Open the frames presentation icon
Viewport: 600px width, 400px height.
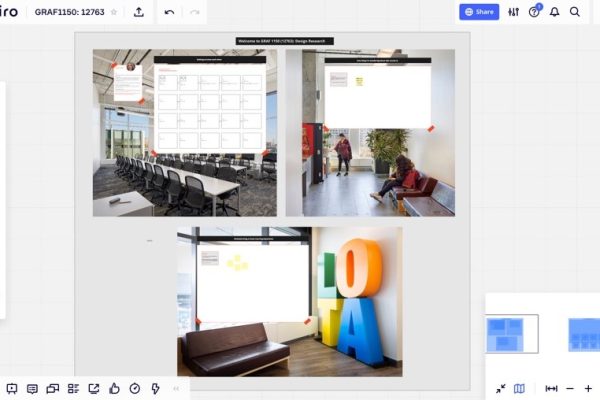[x=12, y=388]
